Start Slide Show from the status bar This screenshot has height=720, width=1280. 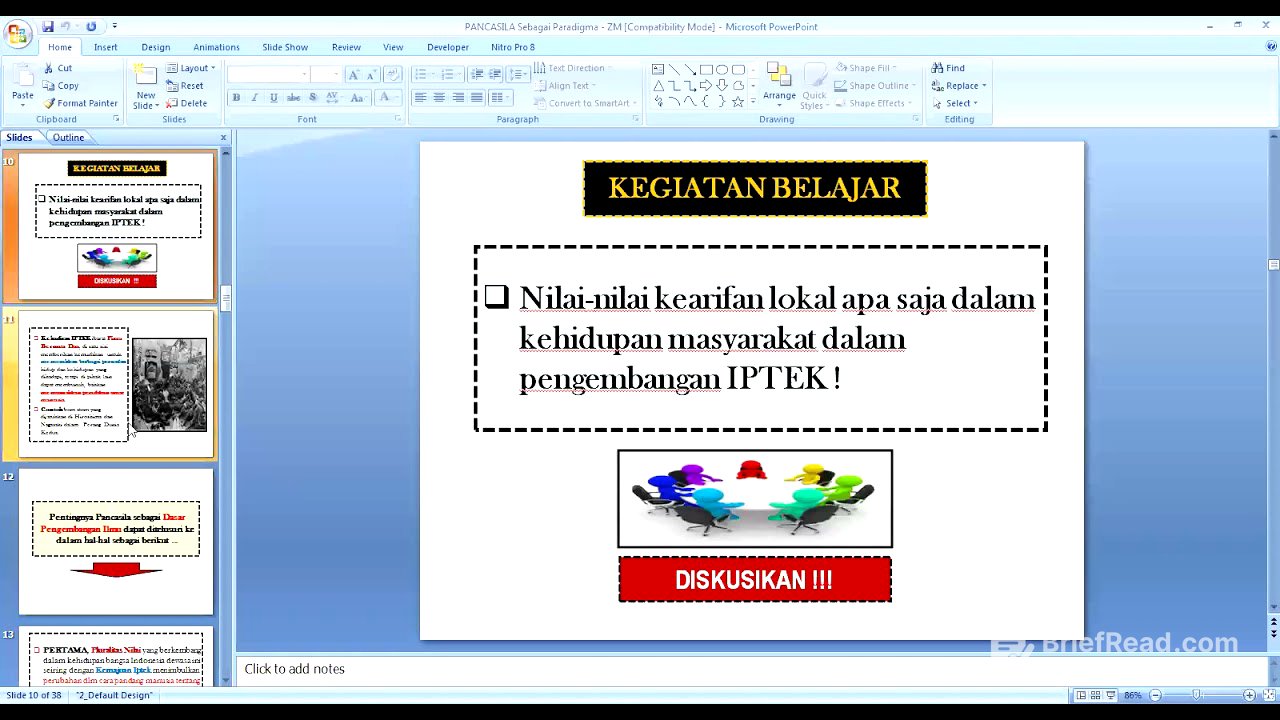point(1110,694)
